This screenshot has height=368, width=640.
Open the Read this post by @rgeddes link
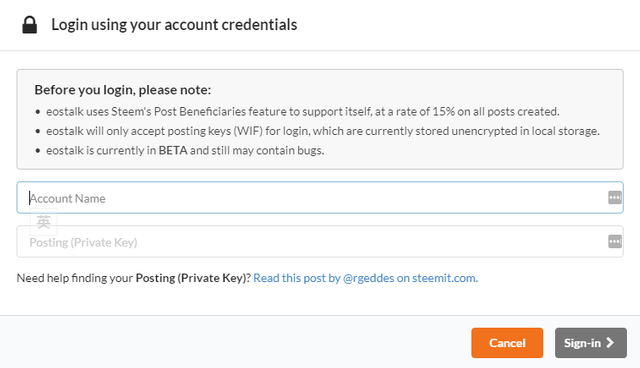[366, 278]
